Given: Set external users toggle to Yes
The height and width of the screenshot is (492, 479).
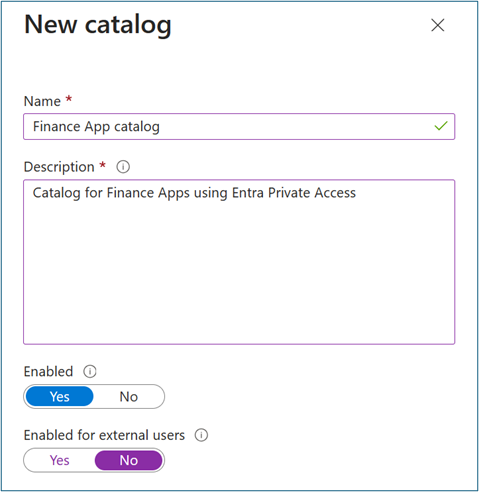Looking at the screenshot, I should [x=59, y=460].
